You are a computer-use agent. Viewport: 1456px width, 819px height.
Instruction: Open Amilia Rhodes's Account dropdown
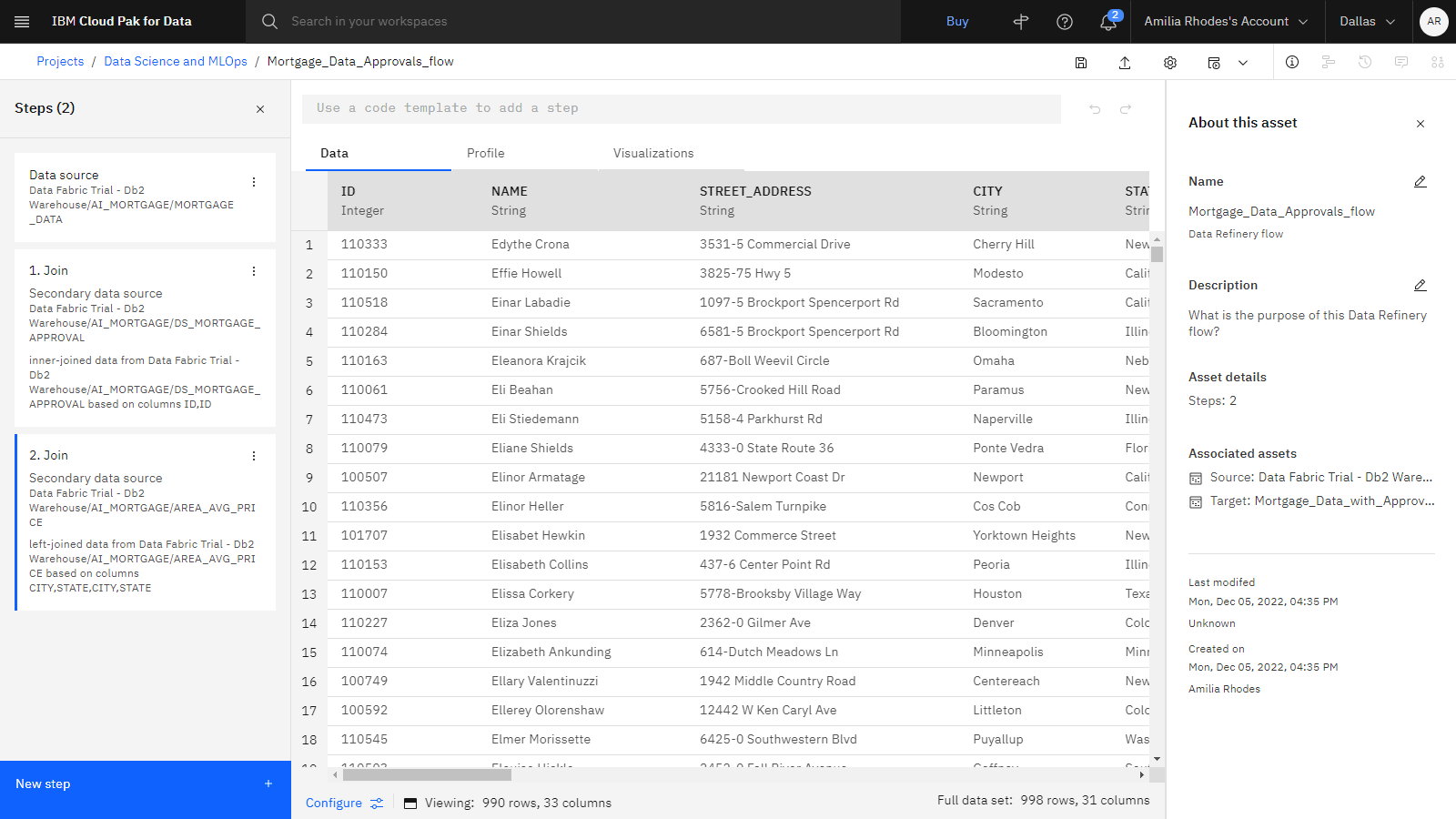click(1225, 22)
